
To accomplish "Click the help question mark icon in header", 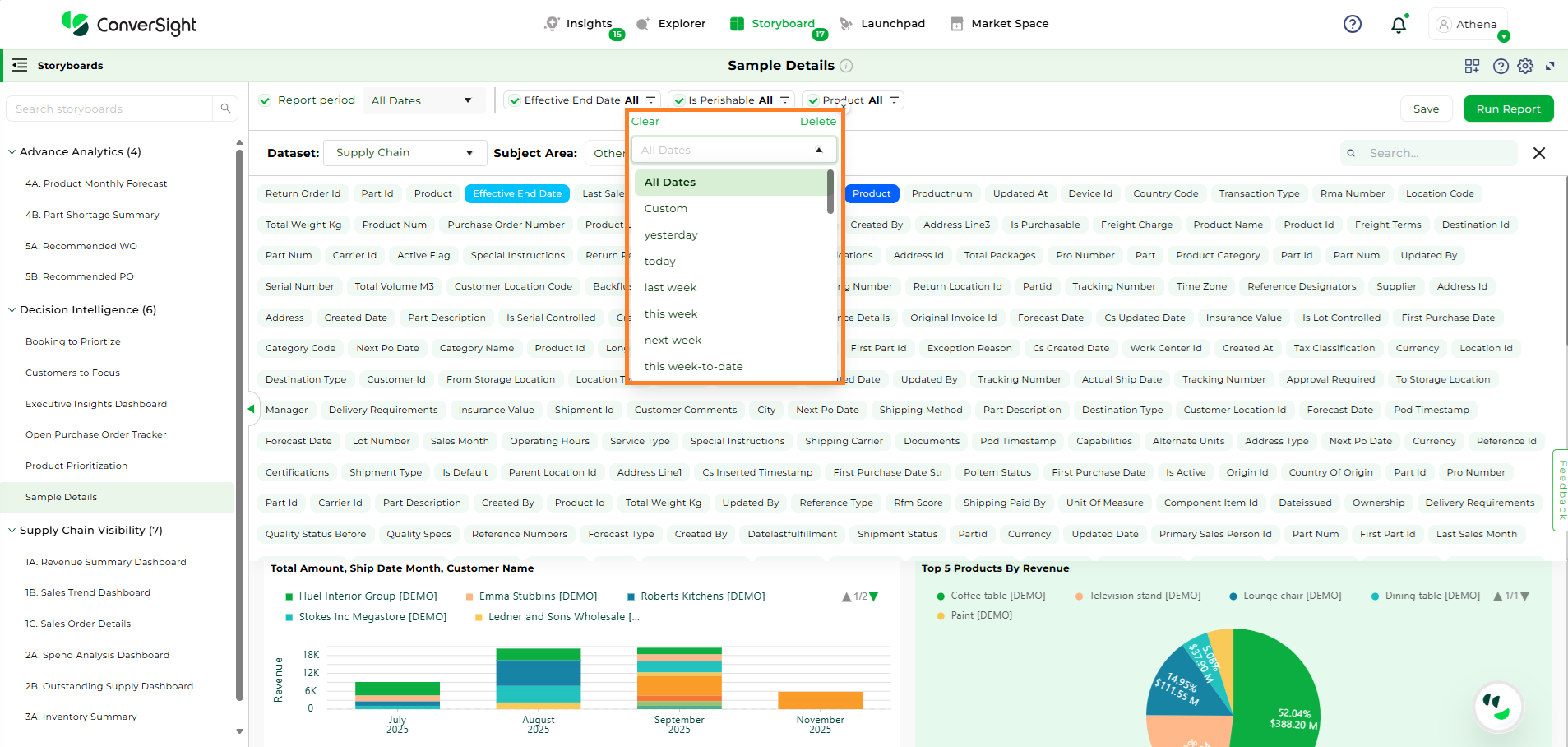I will (1352, 24).
